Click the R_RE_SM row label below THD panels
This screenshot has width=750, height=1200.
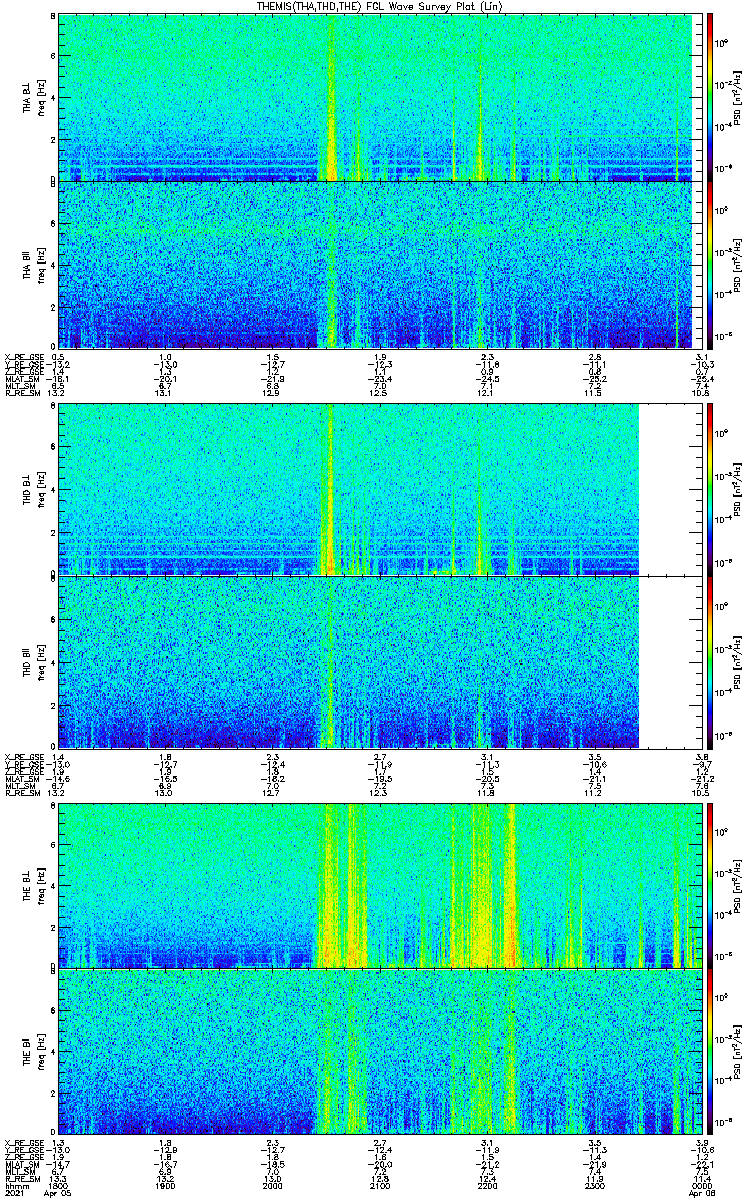click(x=21, y=793)
